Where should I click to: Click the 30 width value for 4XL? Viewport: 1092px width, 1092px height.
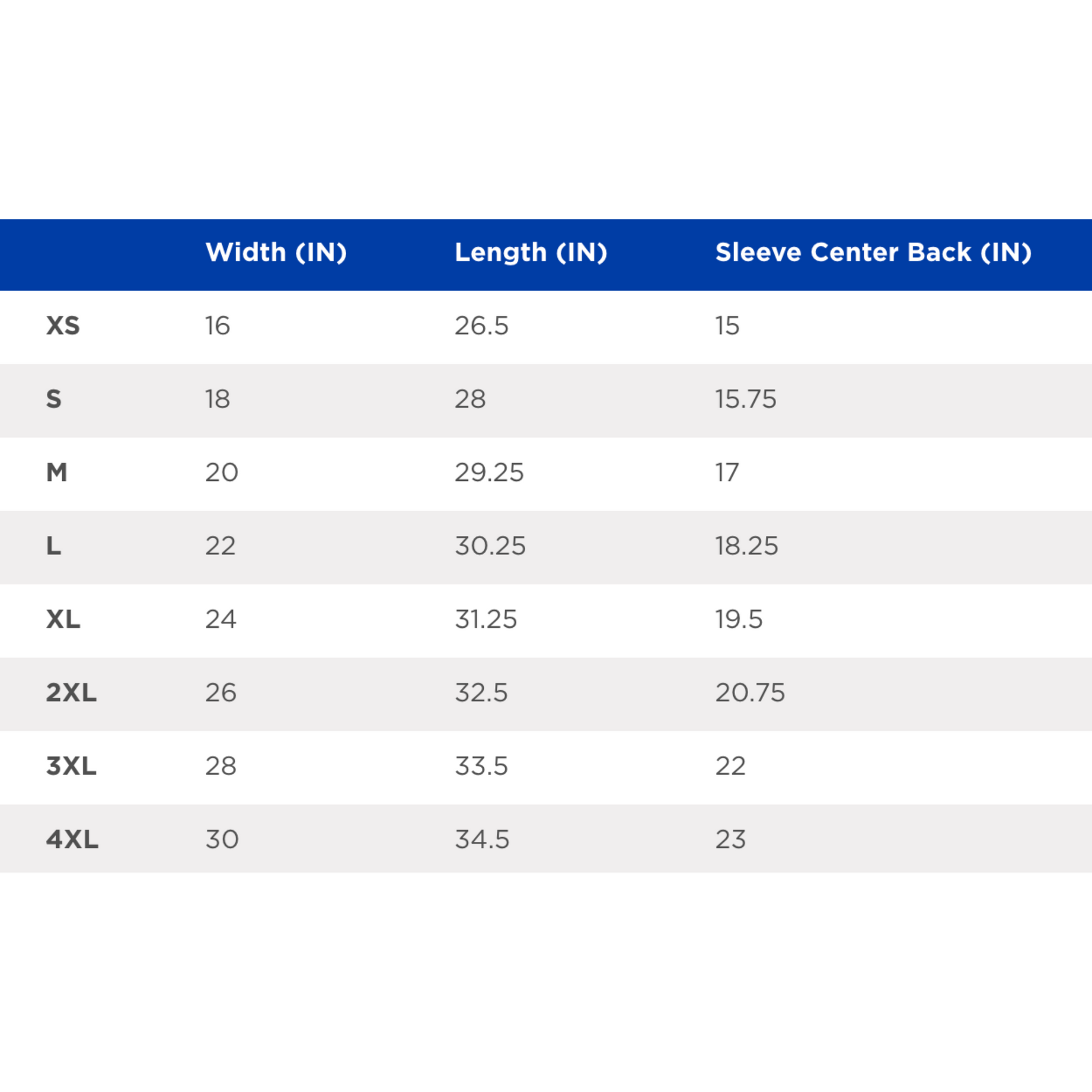[x=222, y=839]
